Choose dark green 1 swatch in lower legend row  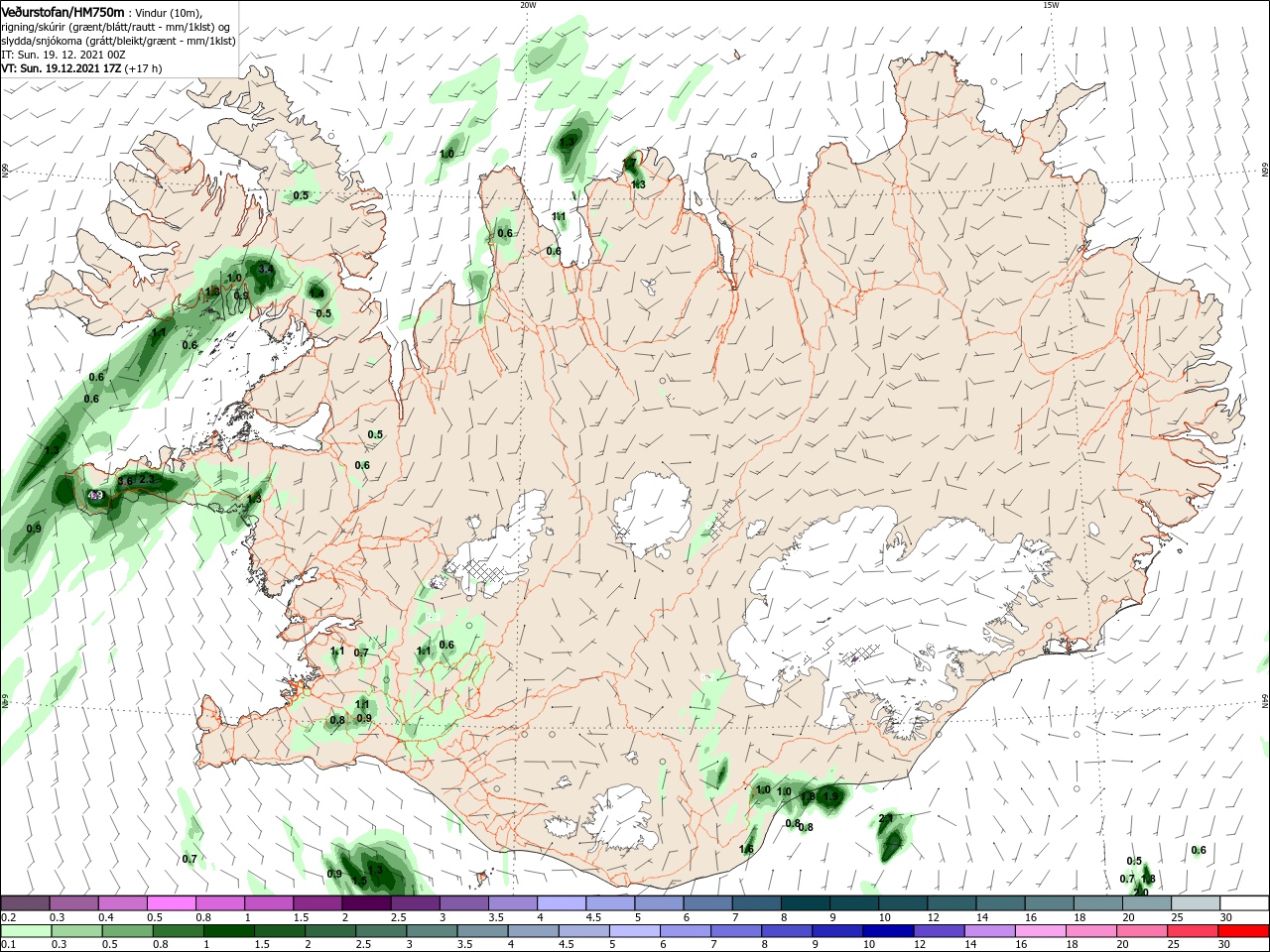pyautogui.click(x=229, y=931)
